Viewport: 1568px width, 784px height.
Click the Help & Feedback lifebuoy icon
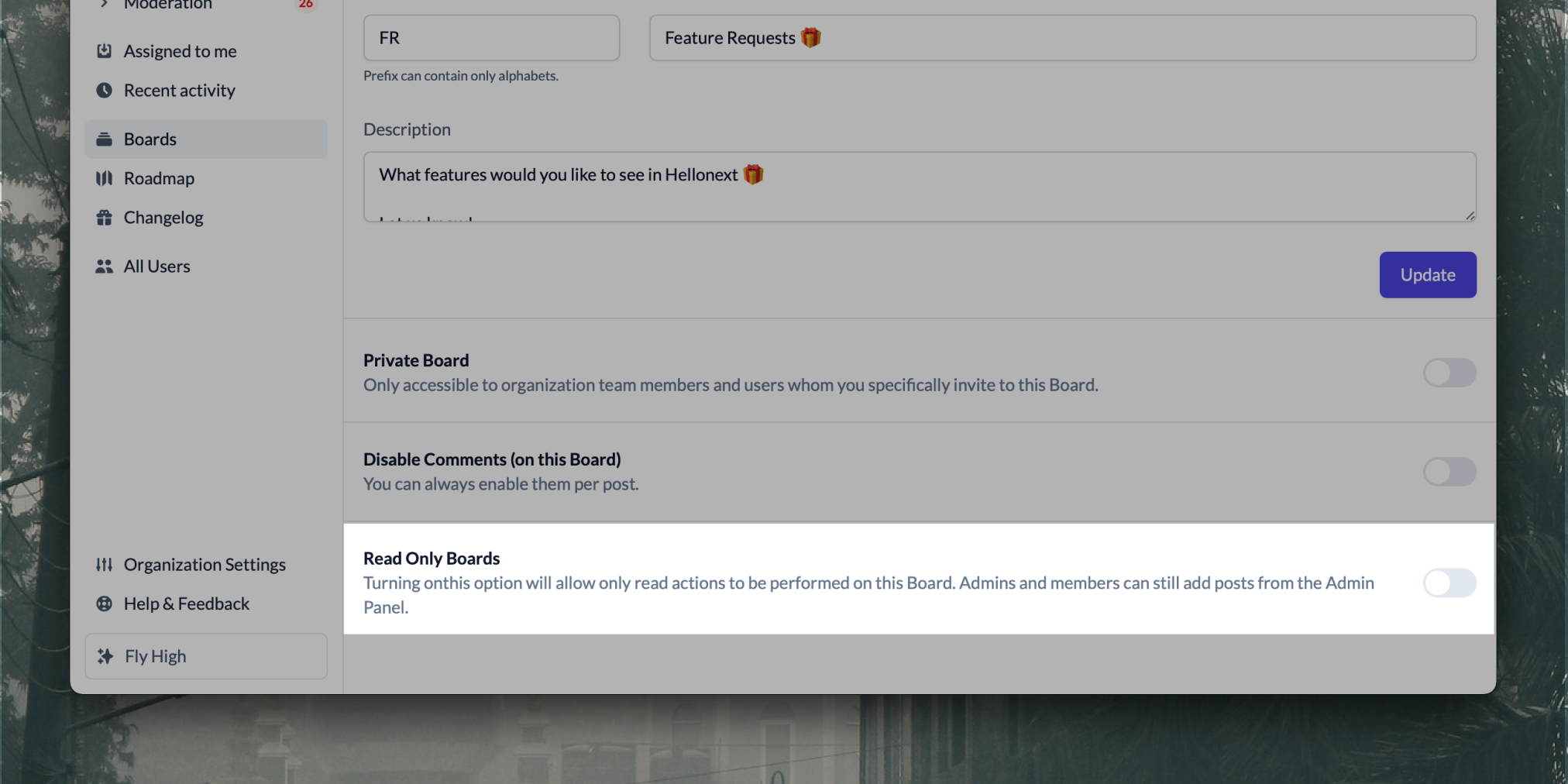coord(104,603)
